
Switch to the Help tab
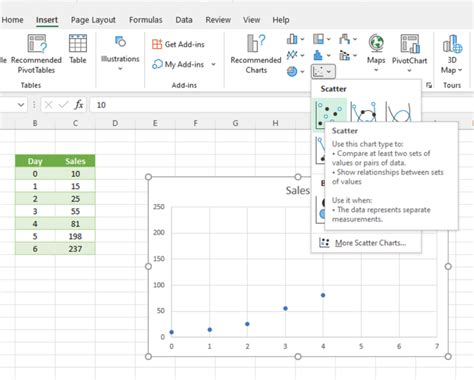point(281,20)
